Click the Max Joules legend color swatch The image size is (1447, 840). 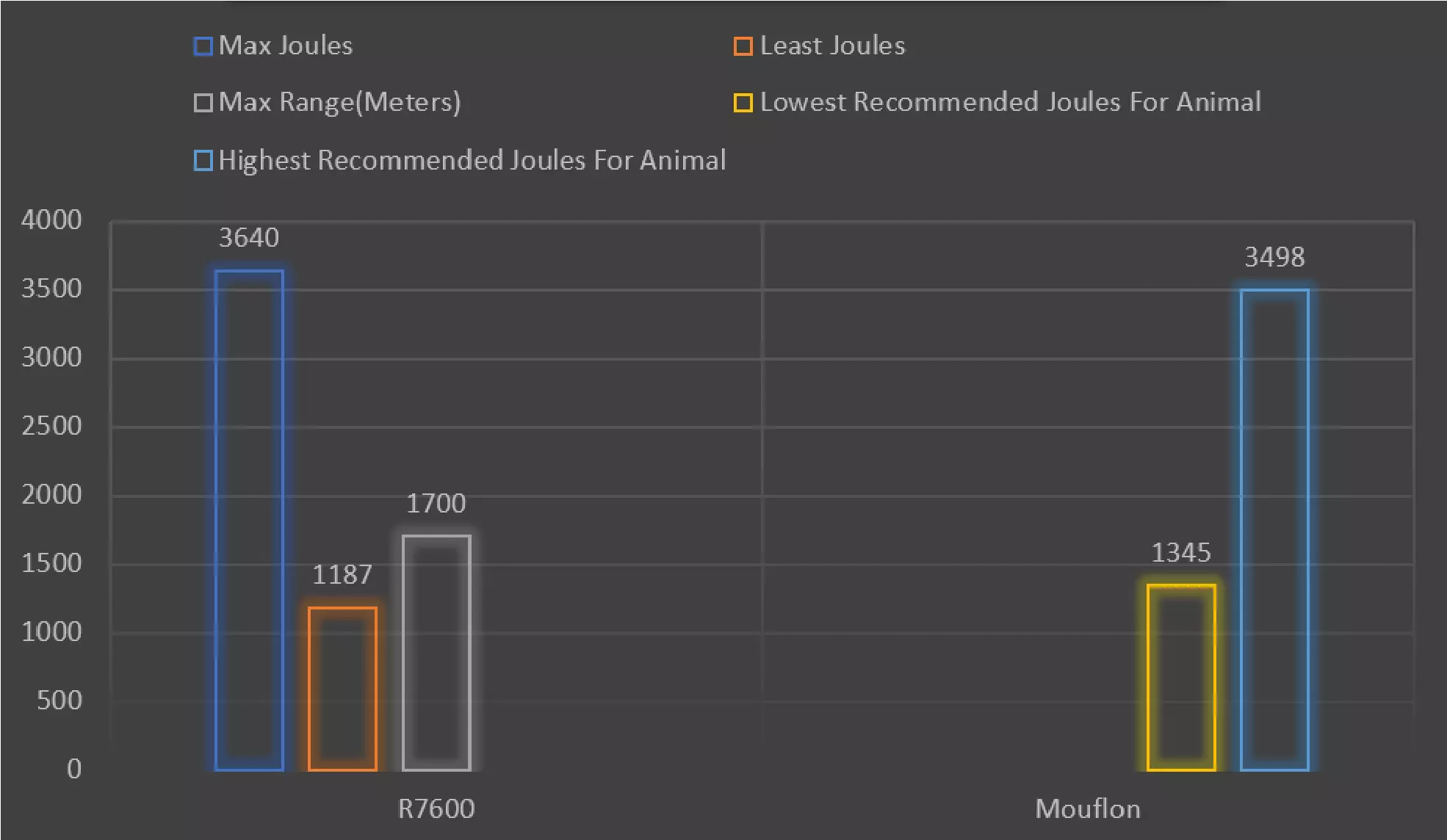pos(203,46)
